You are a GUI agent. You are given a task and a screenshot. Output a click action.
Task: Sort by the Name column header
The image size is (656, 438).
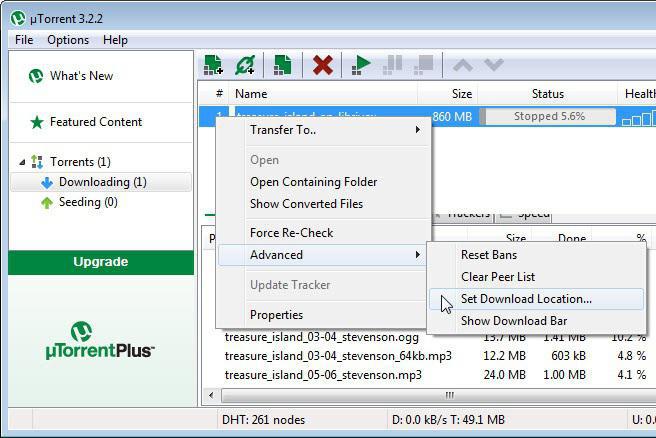[323, 94]
